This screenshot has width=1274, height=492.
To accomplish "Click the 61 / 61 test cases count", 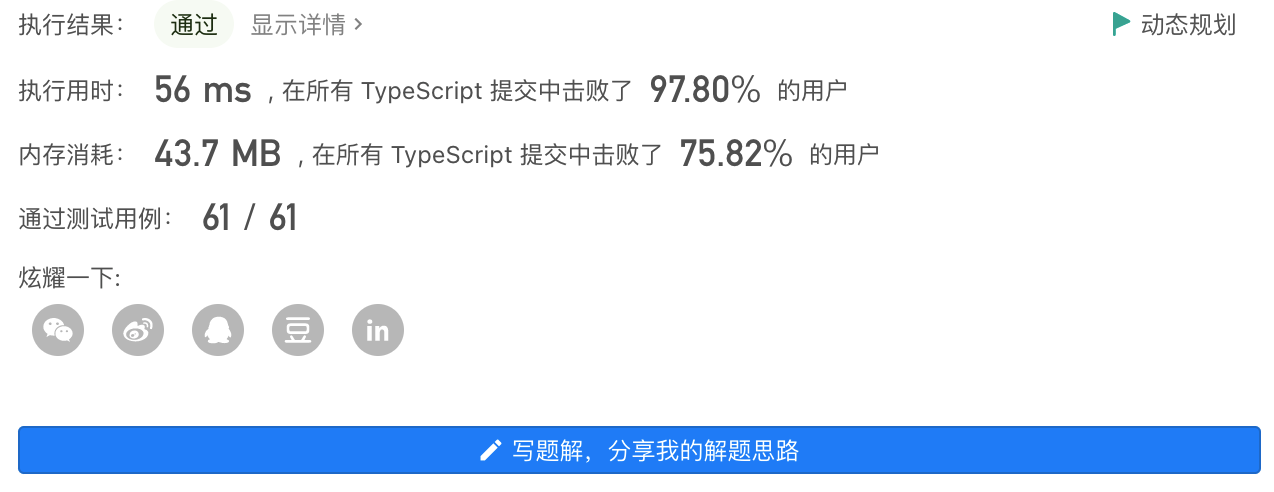I will [x=250, y=217].
